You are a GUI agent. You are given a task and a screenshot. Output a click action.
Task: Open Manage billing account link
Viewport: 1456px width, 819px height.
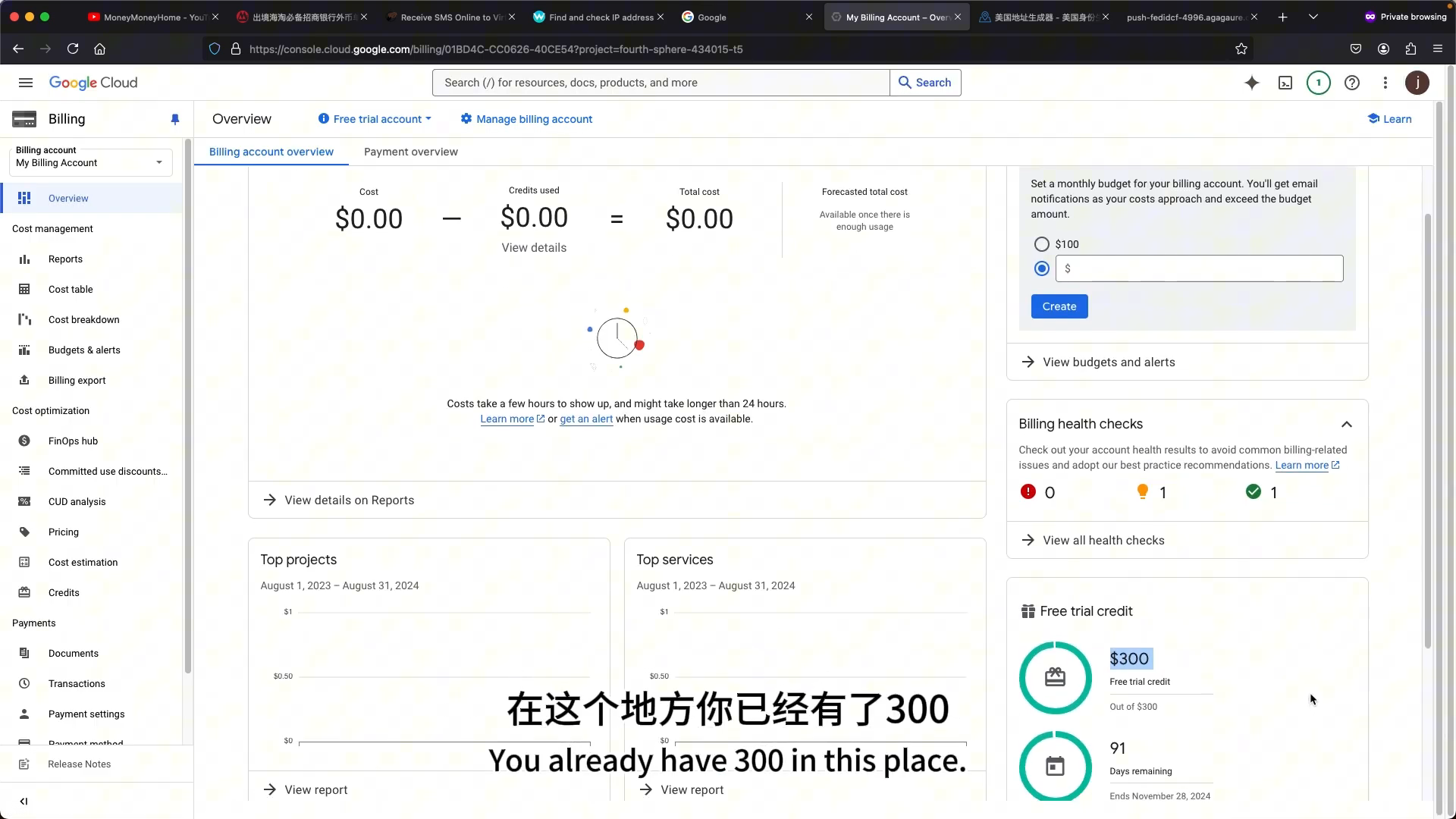pyautogui.click(x=526, y=119)
